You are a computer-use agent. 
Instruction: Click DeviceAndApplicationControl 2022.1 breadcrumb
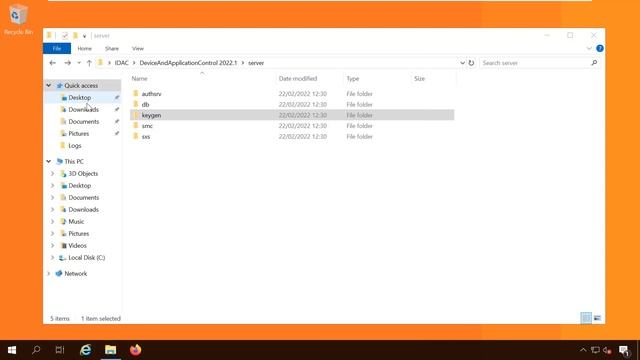point(188,63)
